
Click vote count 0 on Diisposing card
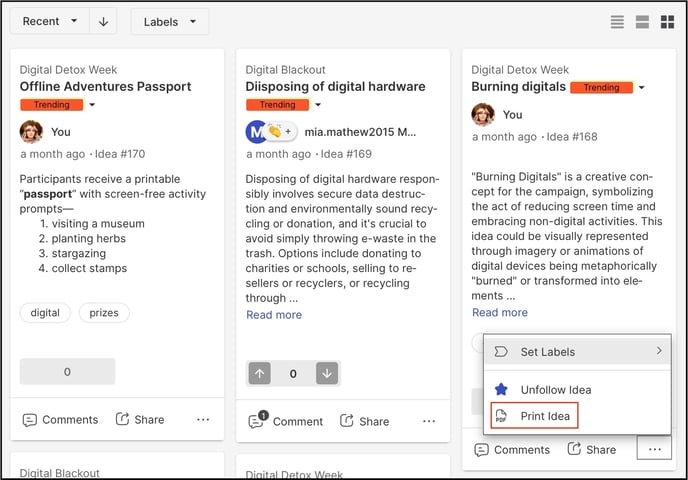293,374
